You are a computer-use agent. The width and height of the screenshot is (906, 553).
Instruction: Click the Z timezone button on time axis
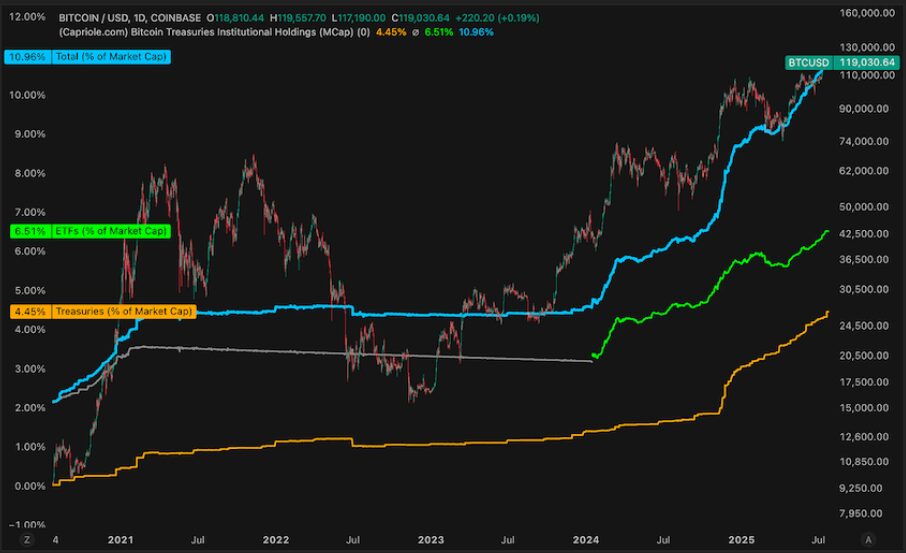[27, 539]
